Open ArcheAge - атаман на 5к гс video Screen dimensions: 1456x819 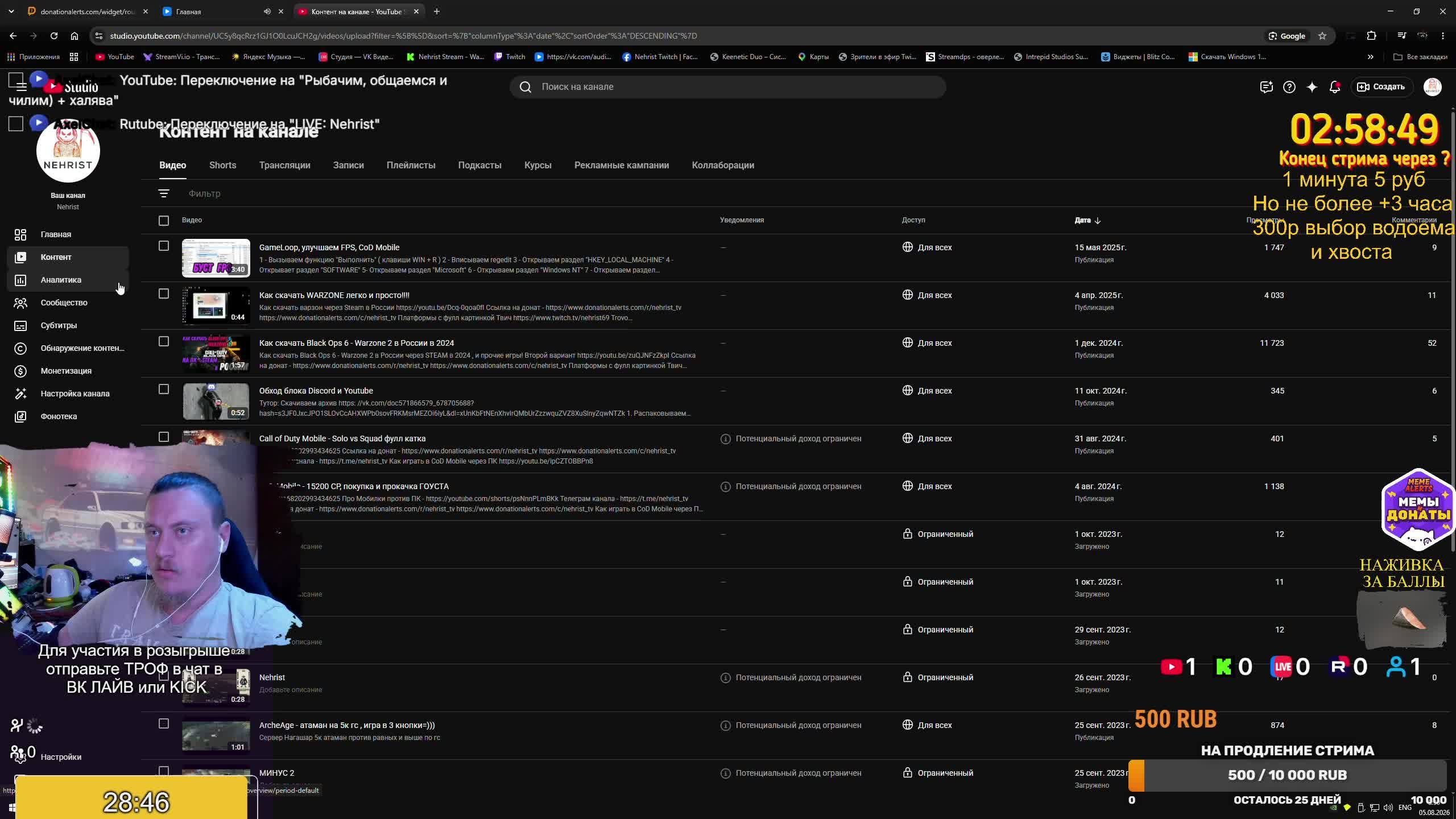click(x=347, y=725)
